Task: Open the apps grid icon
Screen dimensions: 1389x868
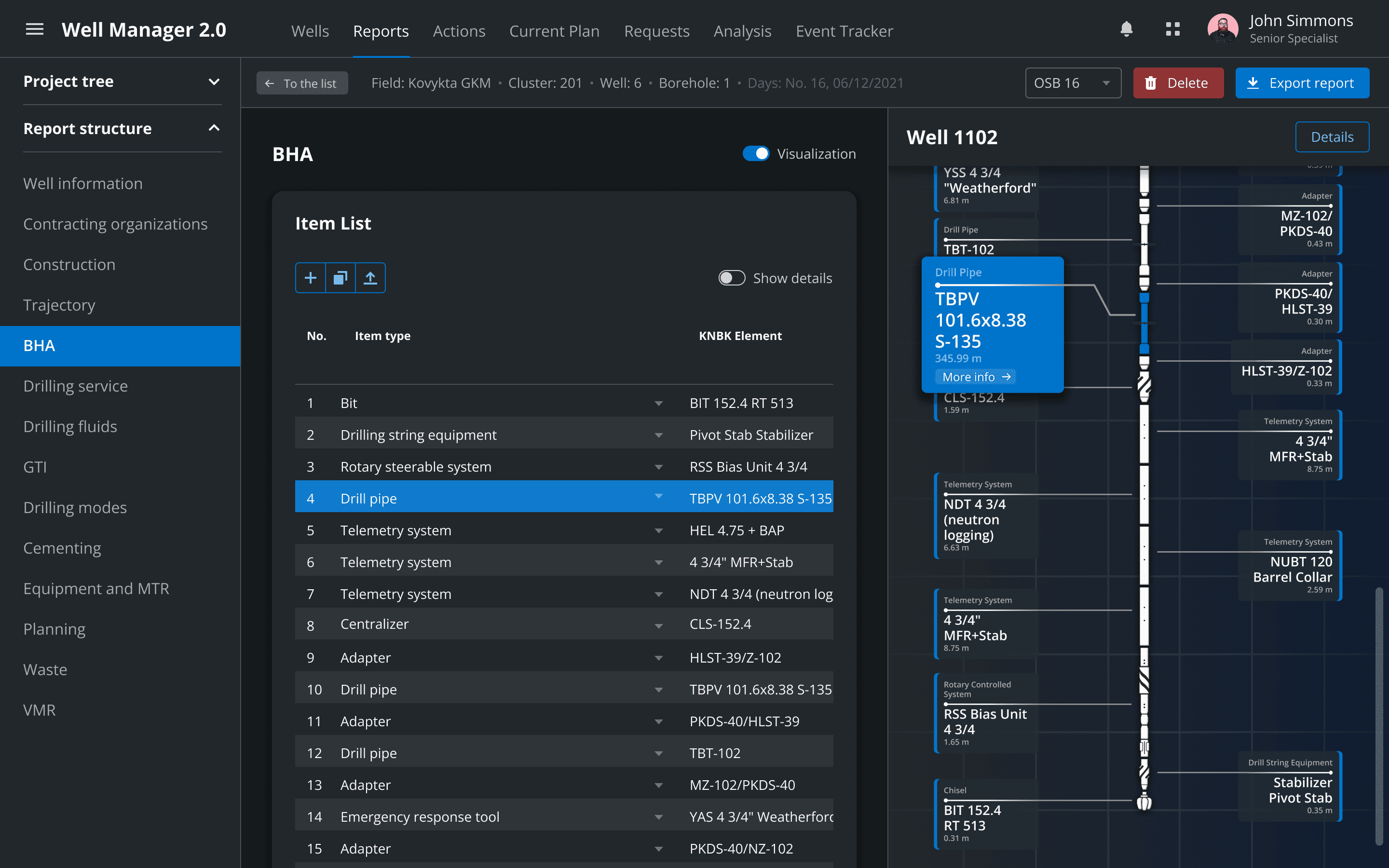Action: click(x=1172, y=29)
